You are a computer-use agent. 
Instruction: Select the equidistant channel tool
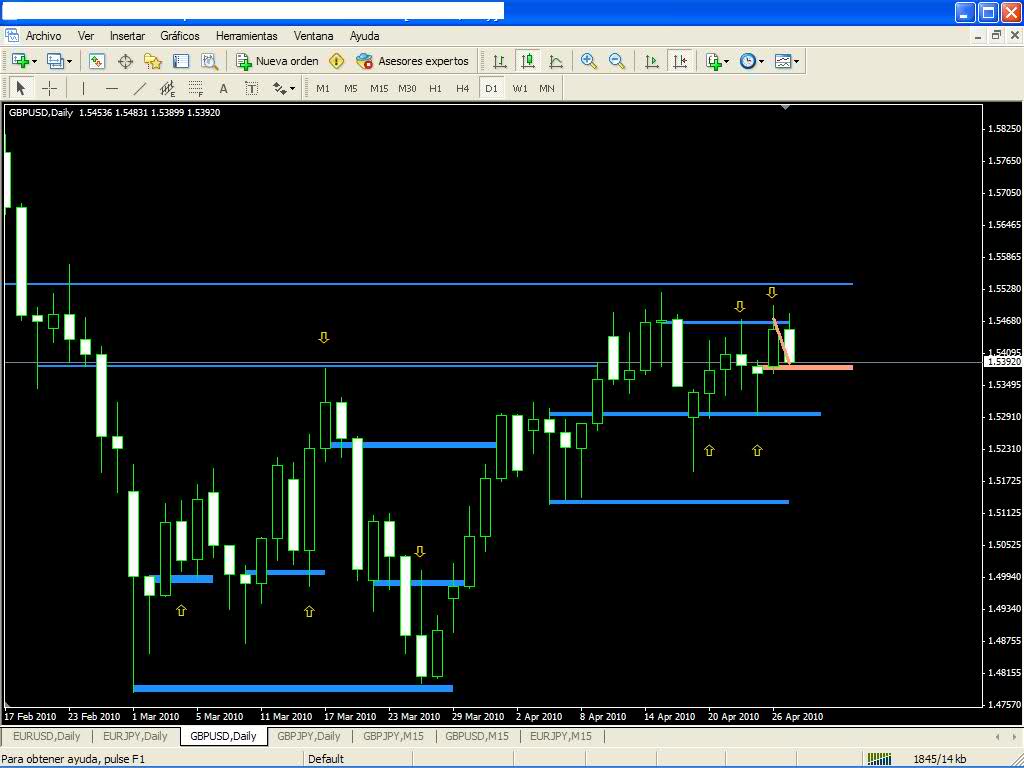[168, 88]
